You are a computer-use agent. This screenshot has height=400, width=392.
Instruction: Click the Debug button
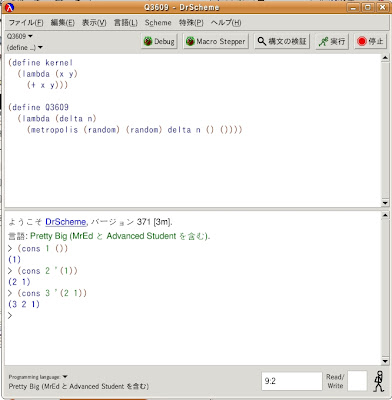pos(159,41)
